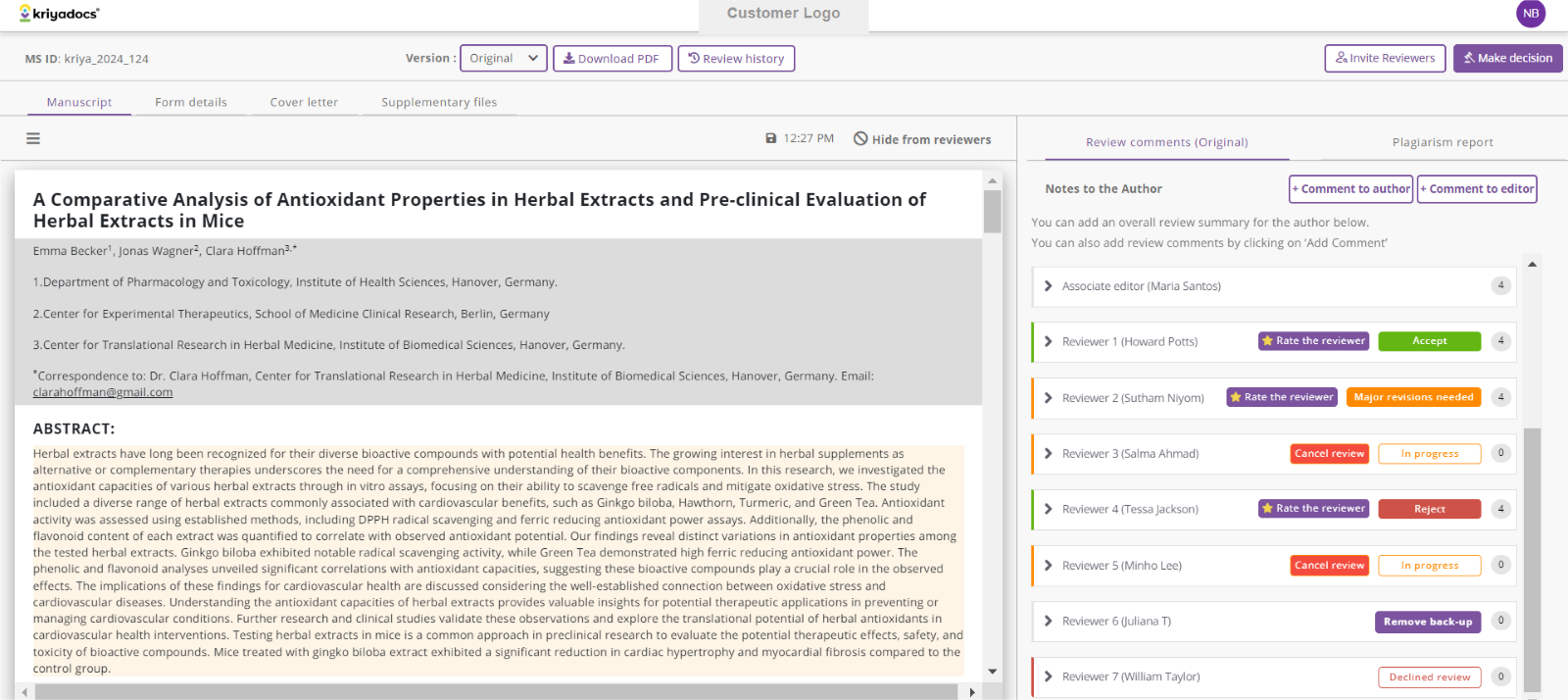Click clarahoffman@gmail.com email link
The image size is (1568, 700).
click(x=103, y=392)
